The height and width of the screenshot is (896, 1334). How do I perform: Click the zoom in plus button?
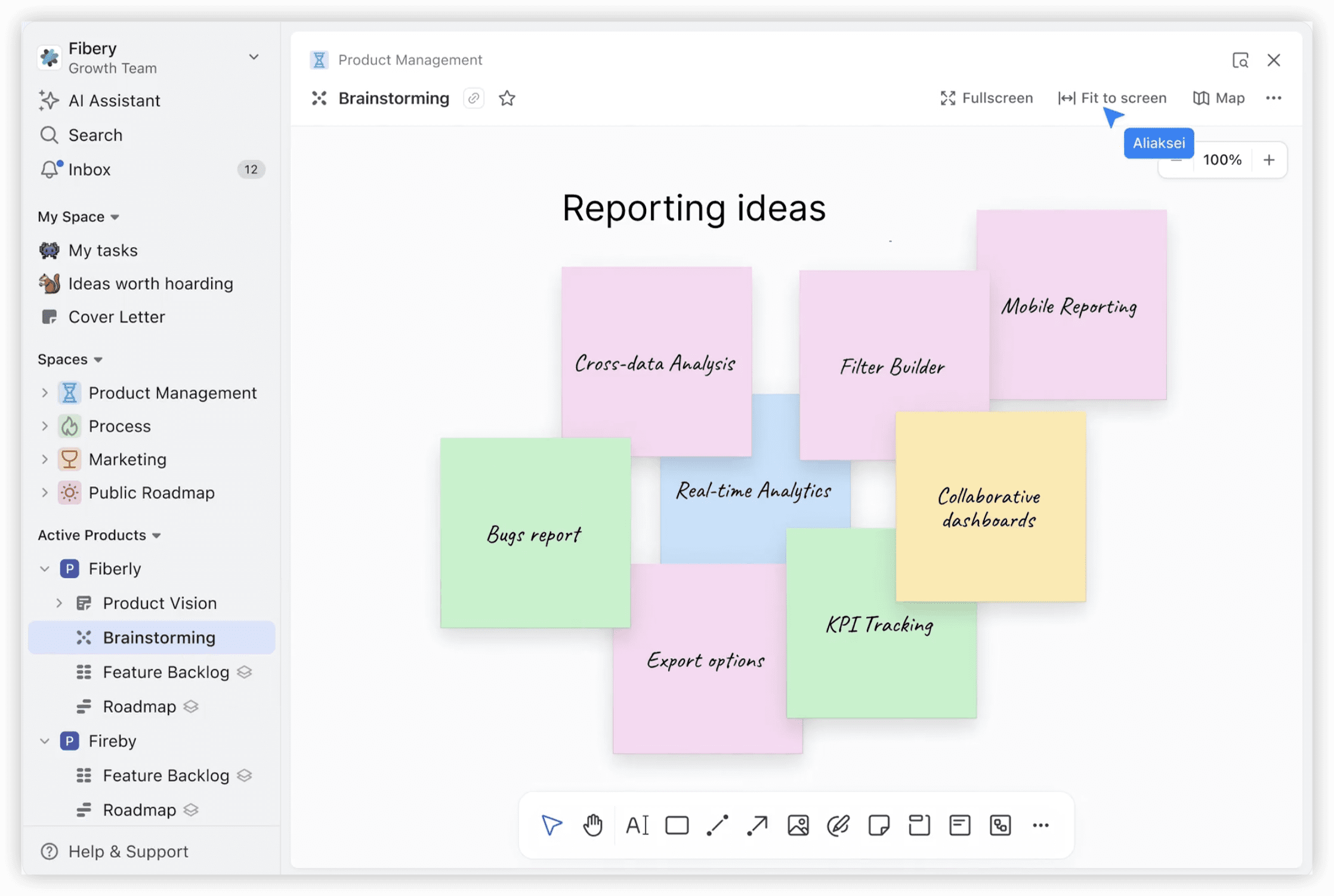tap(1269, 160)
